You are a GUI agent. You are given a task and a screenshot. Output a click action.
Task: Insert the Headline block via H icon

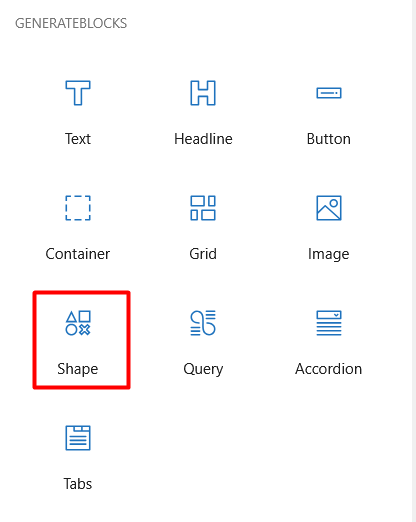click(x=203, y=93)
